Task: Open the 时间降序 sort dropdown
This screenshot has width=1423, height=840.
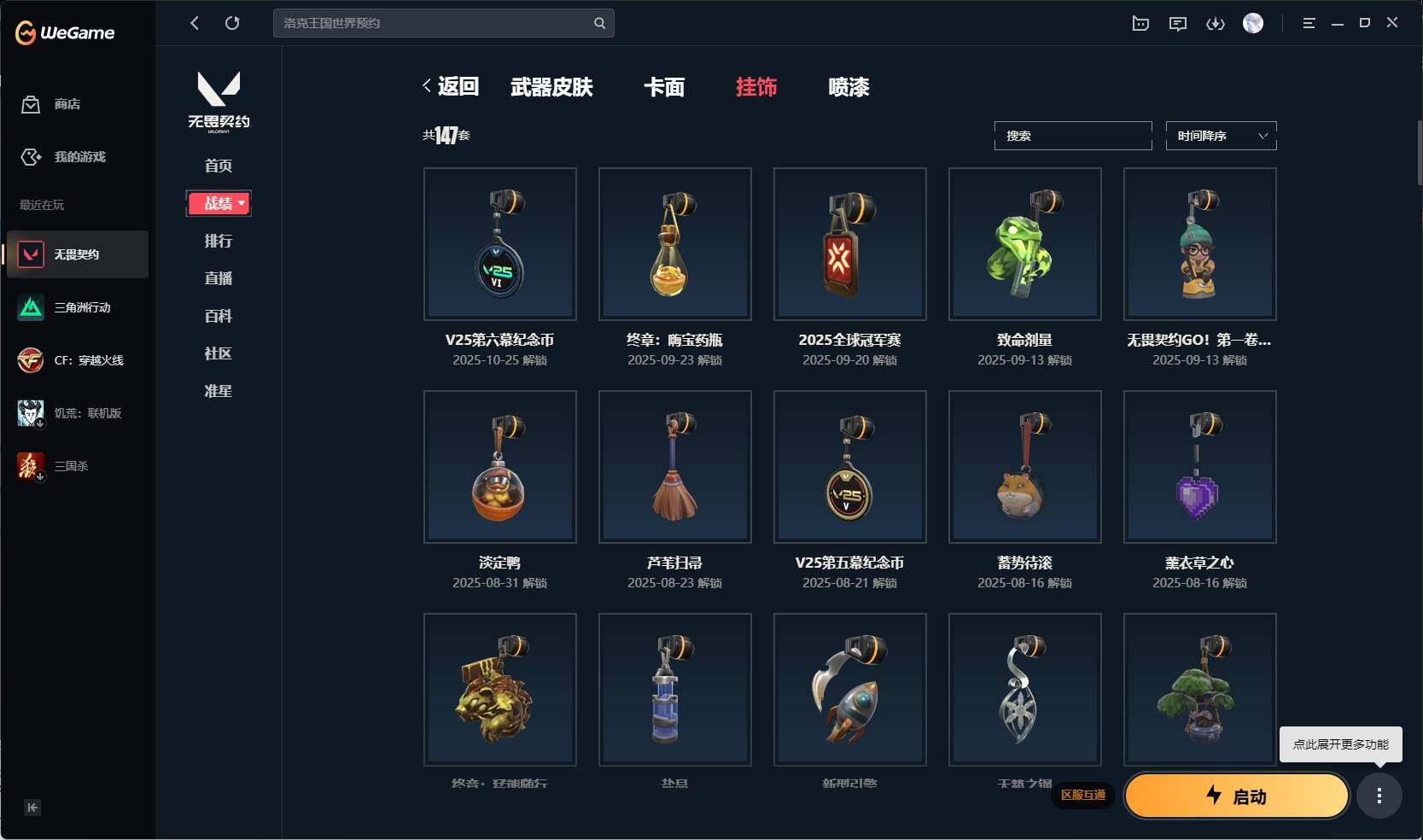Action: pyautogui.click(x=1221, y=136)
